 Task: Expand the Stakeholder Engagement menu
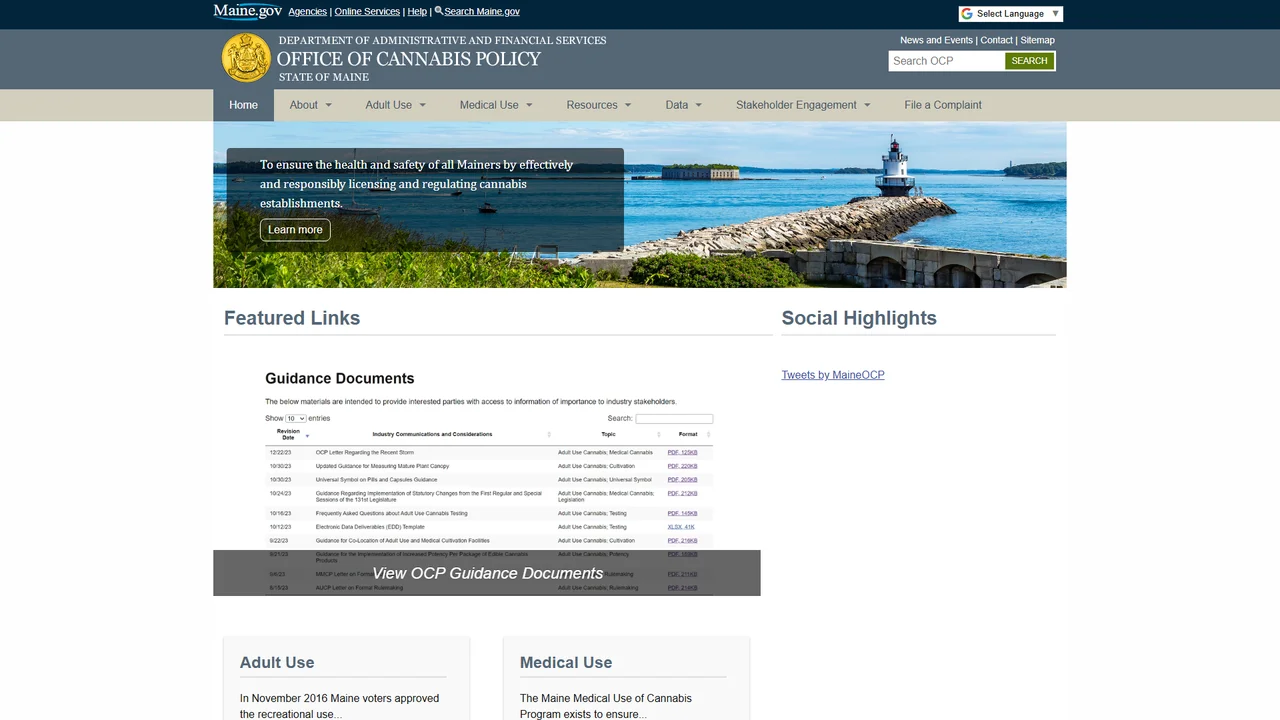click(x=803, y=105)
